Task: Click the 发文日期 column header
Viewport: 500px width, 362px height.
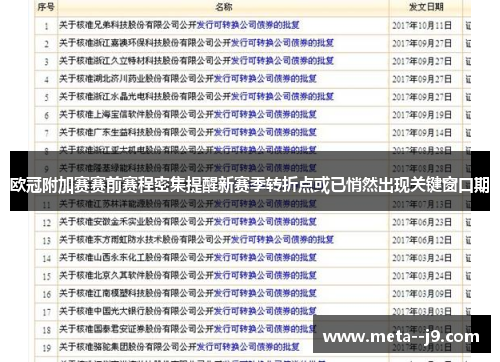Action: (x=426, y=7)
